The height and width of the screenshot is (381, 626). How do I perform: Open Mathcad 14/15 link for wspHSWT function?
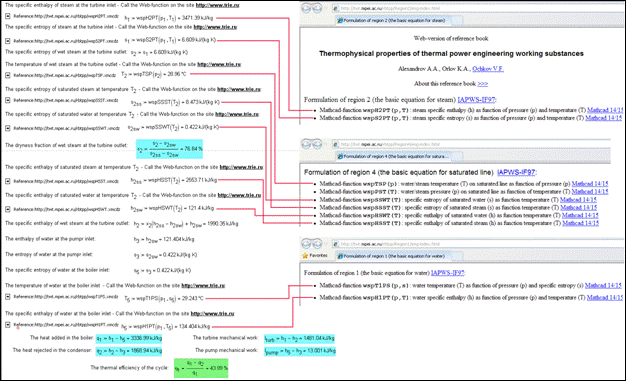580,216
